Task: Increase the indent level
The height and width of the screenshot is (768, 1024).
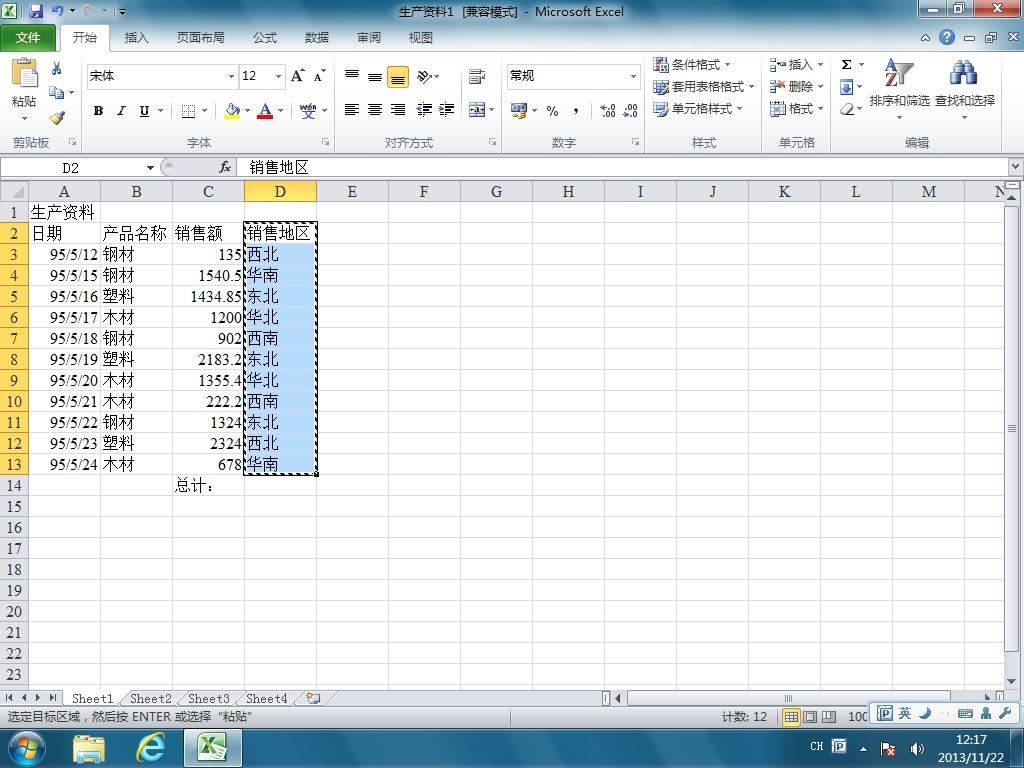Action: point(447,110)
